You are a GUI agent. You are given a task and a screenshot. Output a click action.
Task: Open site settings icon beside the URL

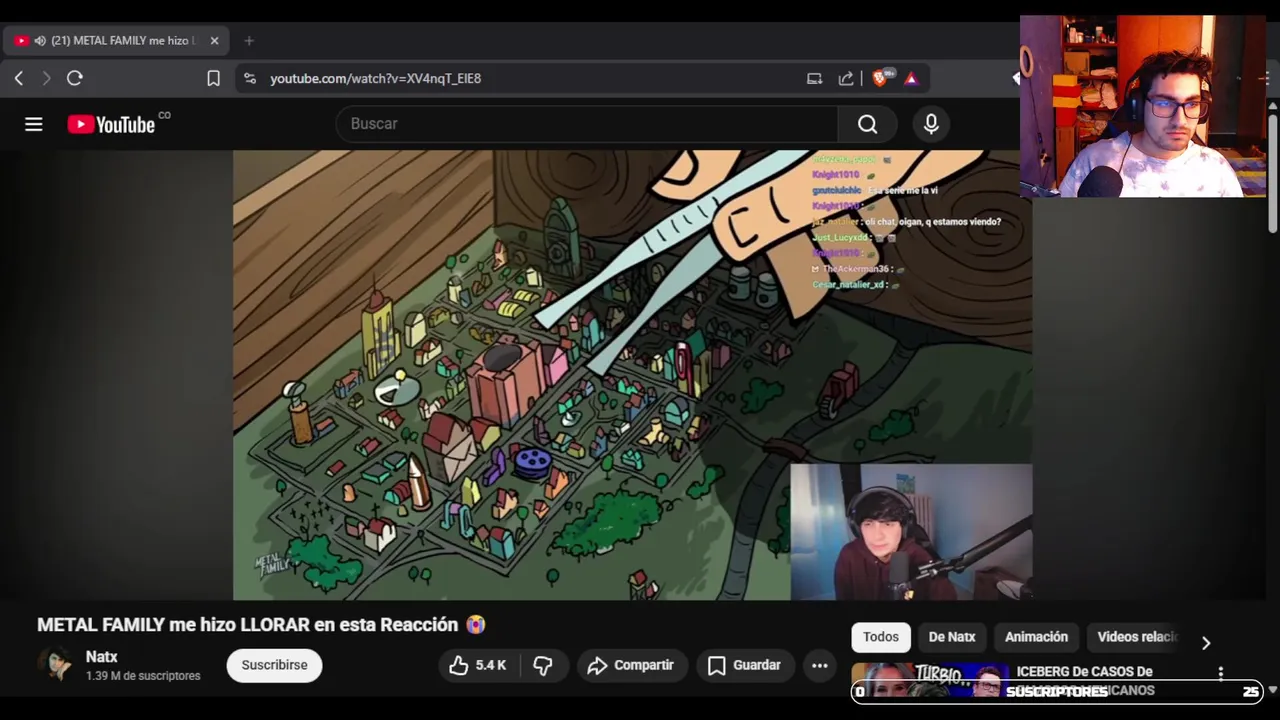250,78
